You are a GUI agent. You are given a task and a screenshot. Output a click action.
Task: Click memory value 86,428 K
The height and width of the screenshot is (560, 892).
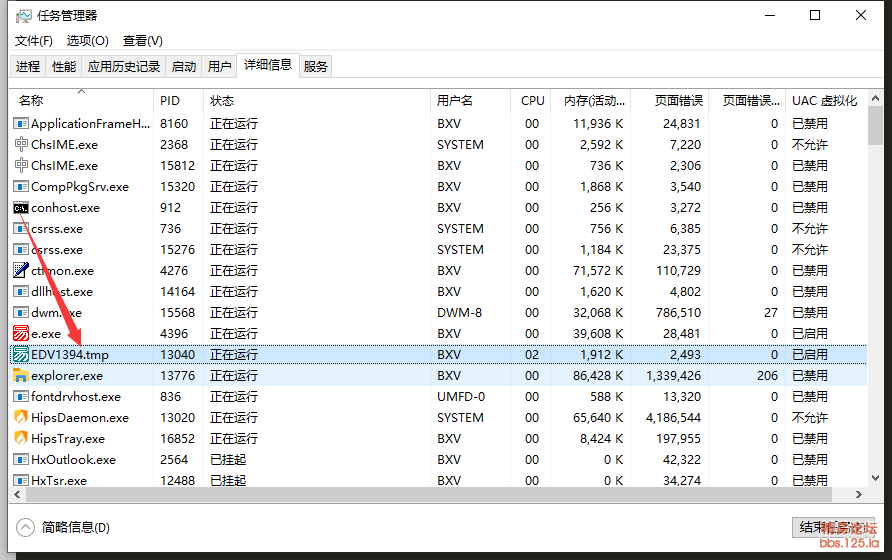(x=598, y=376)
